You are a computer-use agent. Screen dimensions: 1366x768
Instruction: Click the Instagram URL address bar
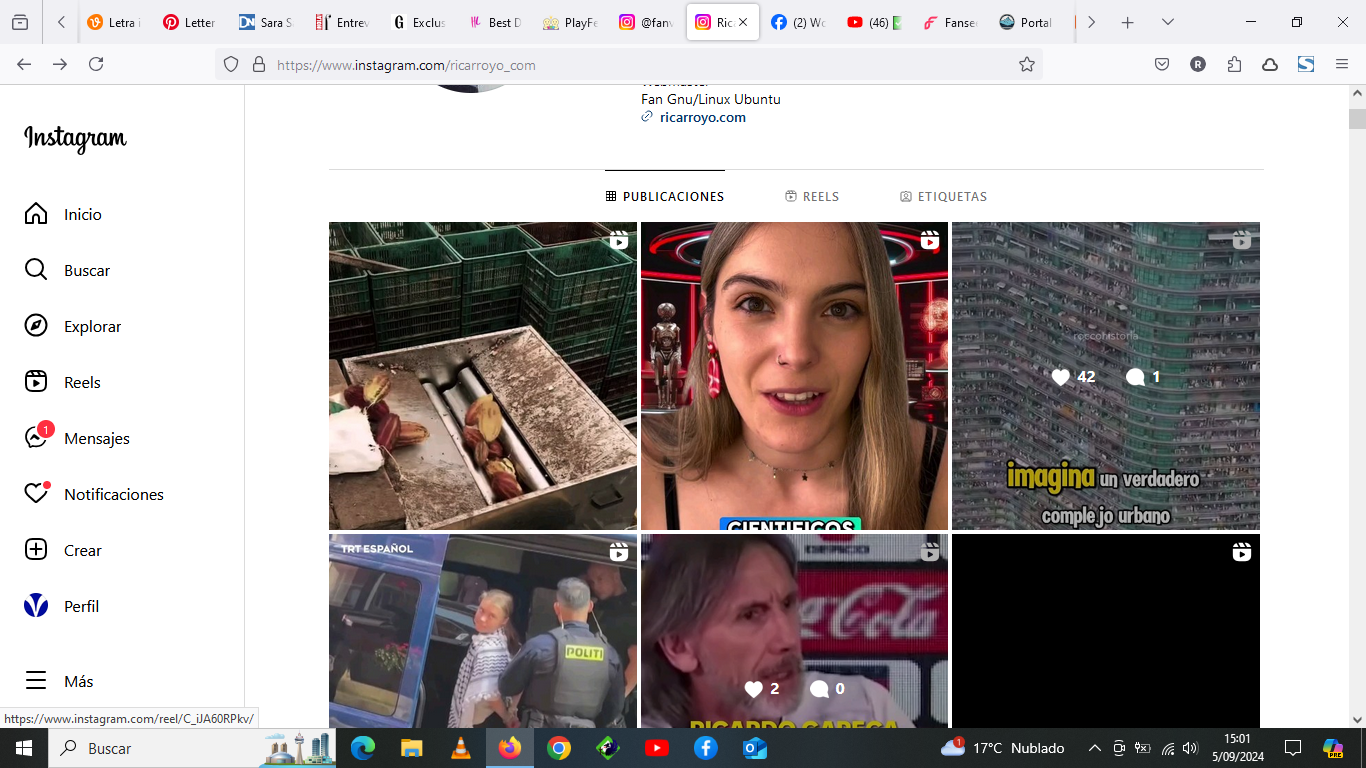point(630,65)
